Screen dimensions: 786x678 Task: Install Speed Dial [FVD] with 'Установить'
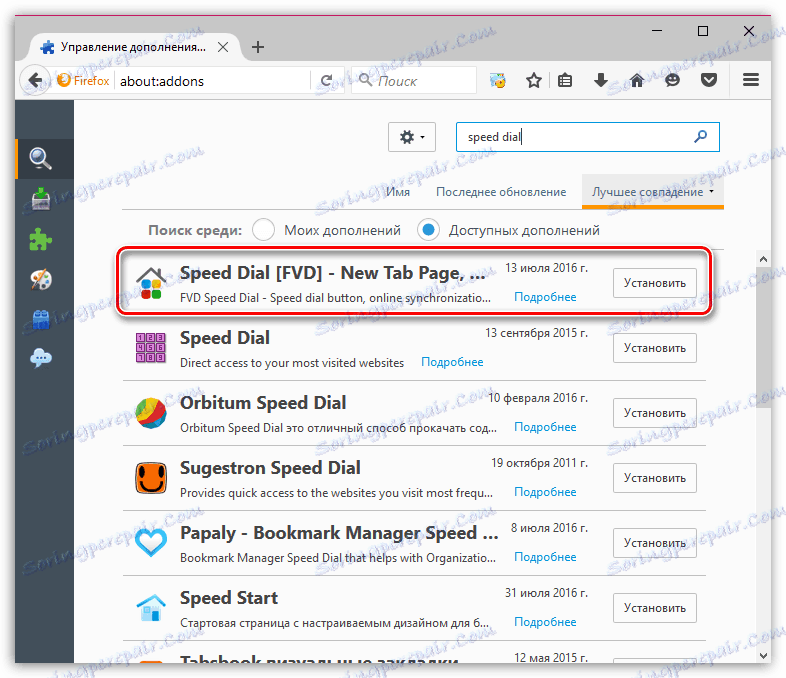coord(655,283)
